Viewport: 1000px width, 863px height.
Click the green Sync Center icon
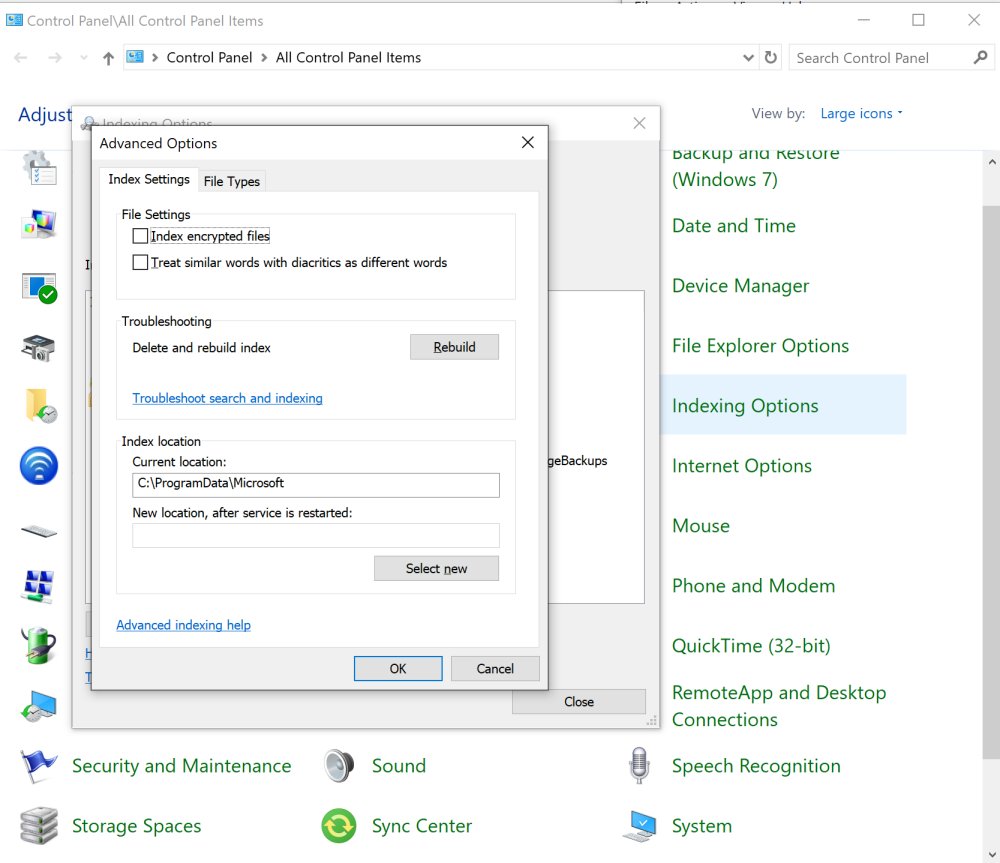click(x=339, y=826)
